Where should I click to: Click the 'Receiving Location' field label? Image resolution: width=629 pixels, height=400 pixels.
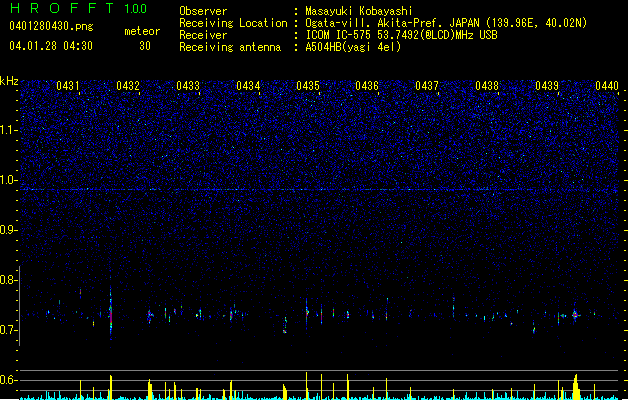(x=233, y=23)
